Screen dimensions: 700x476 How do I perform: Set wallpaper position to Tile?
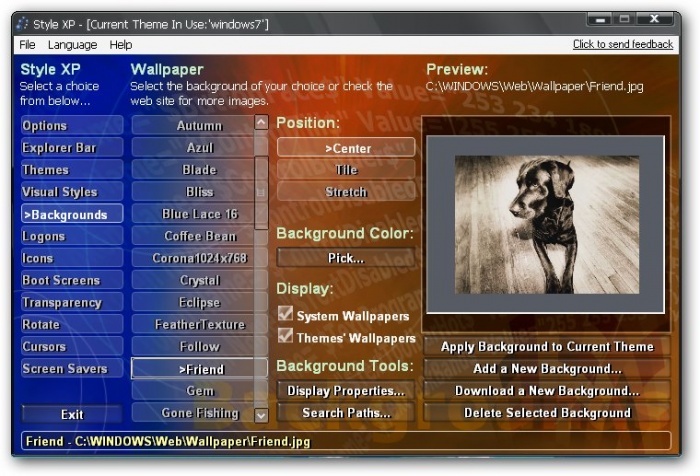(x=346, y=170)
